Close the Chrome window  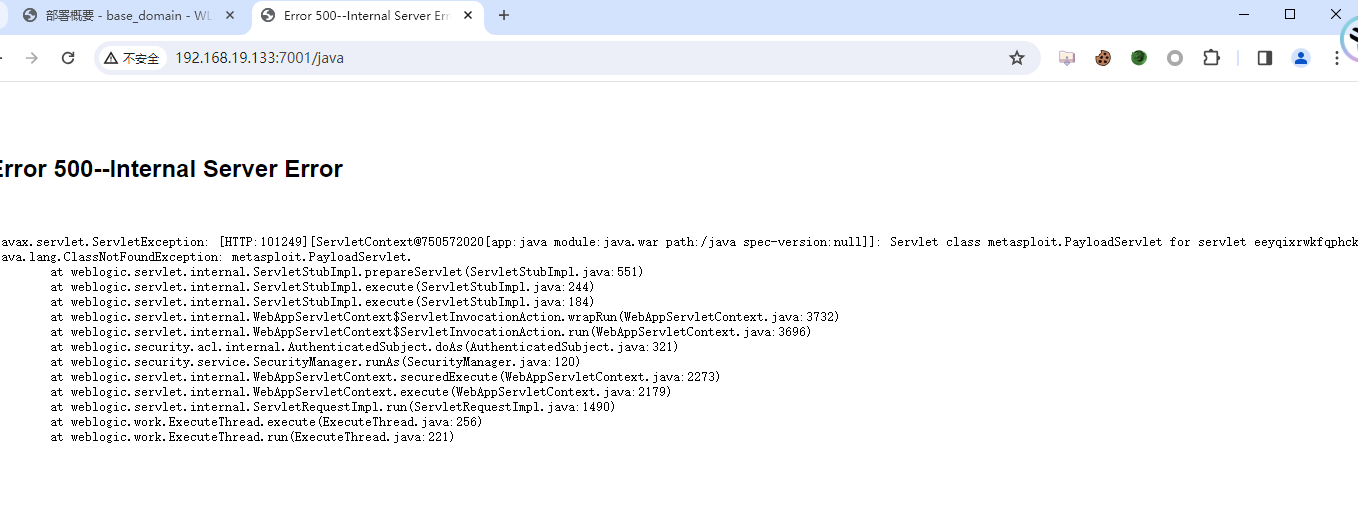tap(1336, 15)
